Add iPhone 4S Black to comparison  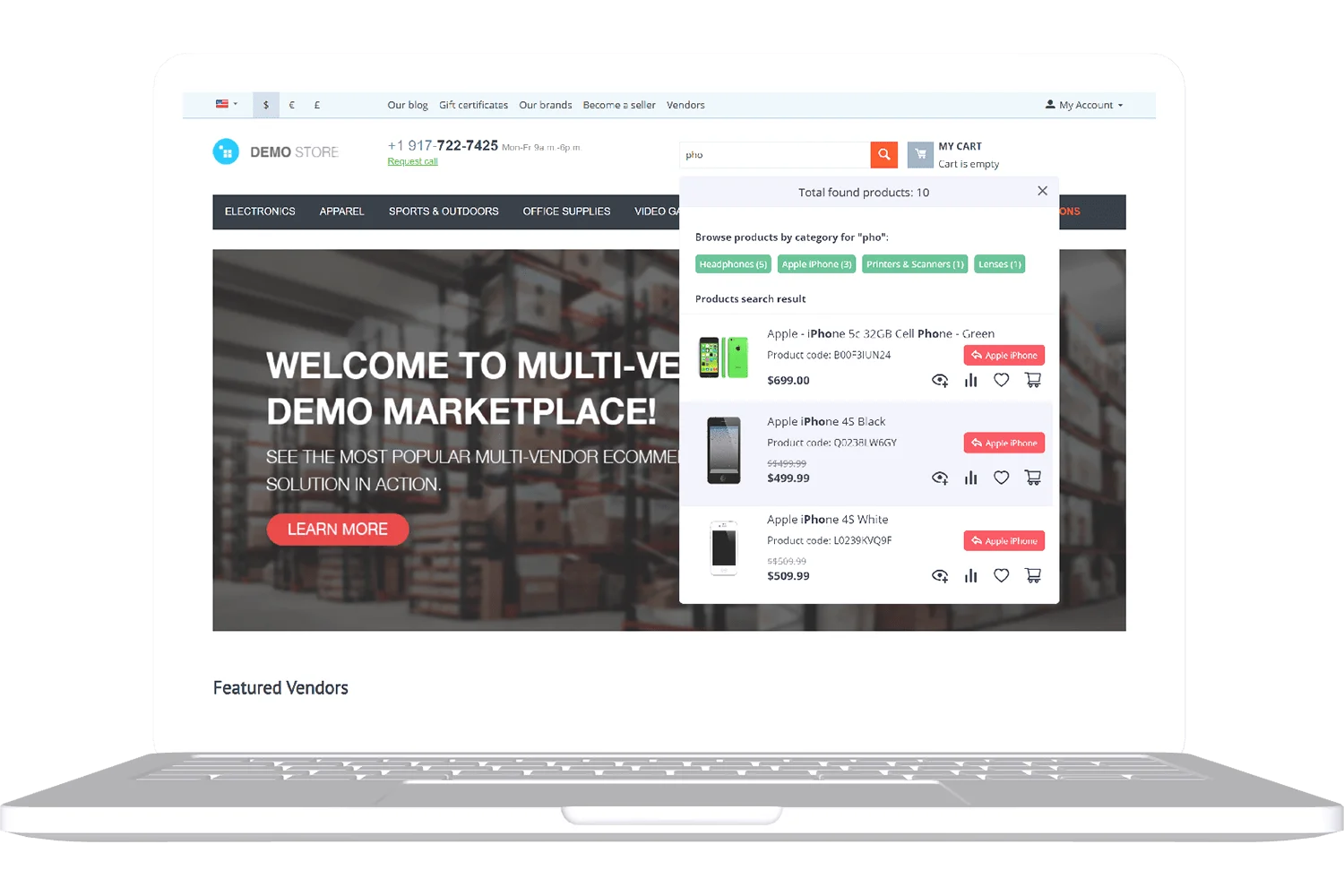coord(970,478)
